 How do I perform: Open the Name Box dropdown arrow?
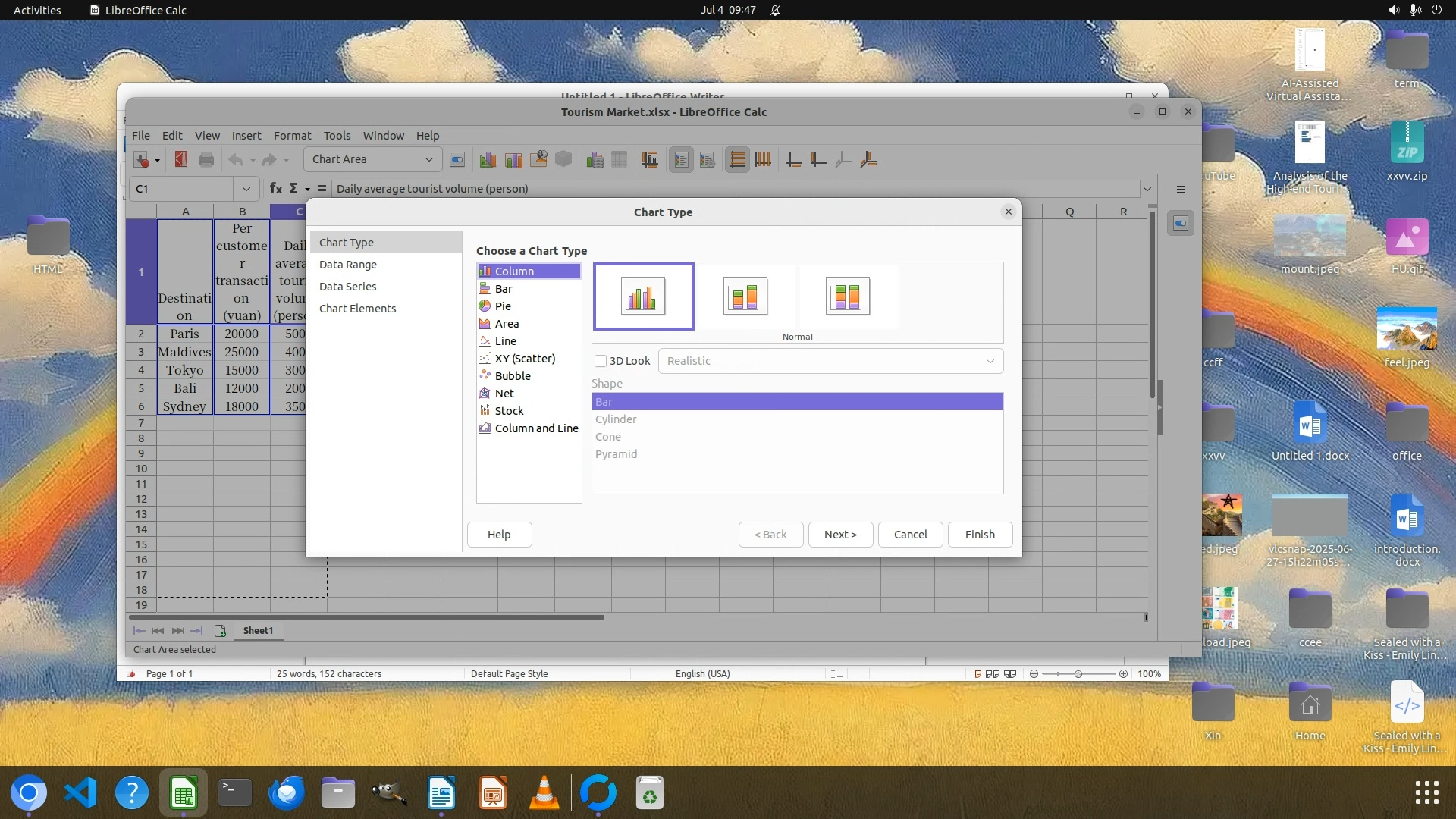(246, 189)
